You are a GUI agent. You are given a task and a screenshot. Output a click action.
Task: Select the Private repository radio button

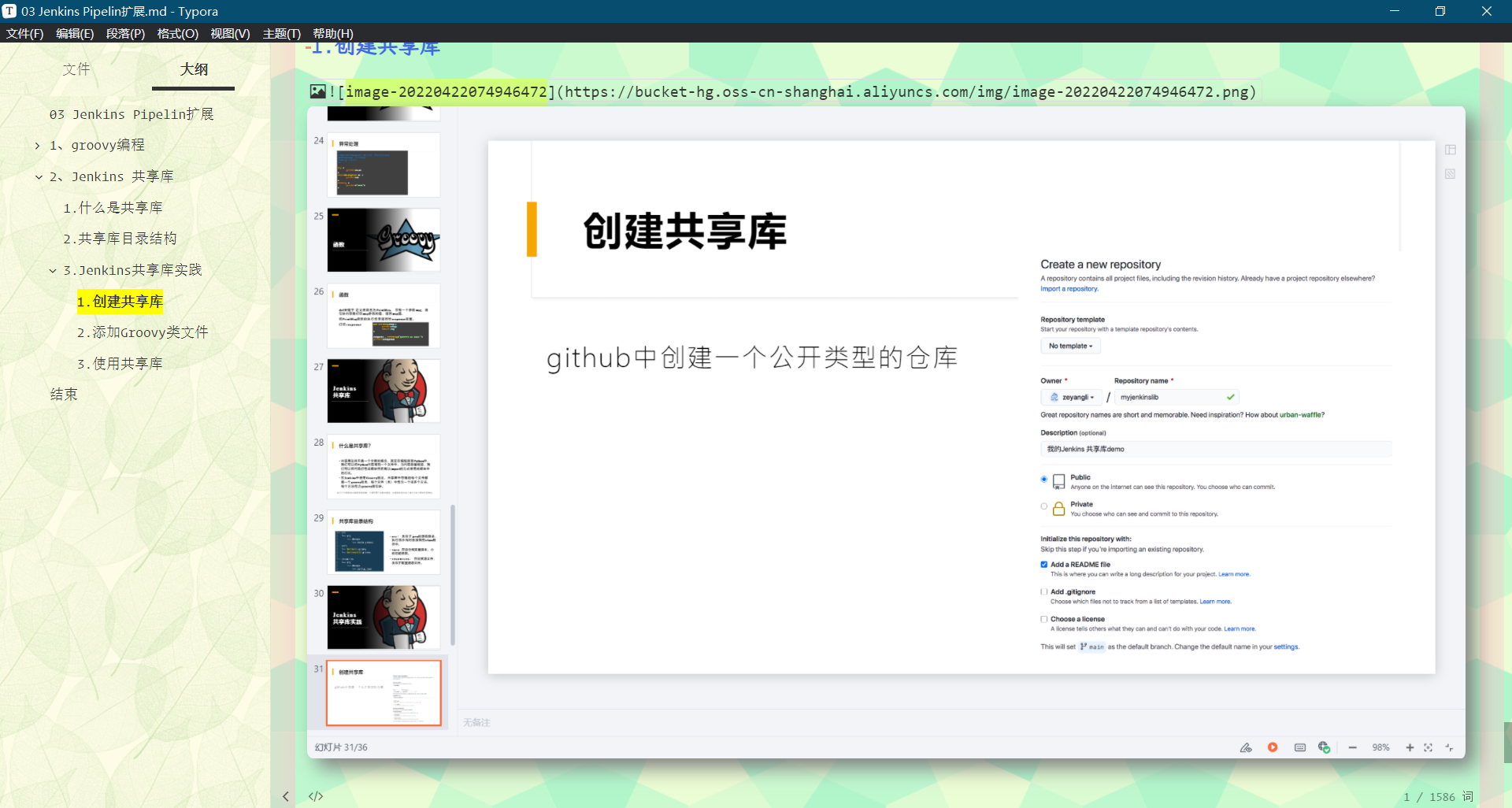coord(1044,506)
